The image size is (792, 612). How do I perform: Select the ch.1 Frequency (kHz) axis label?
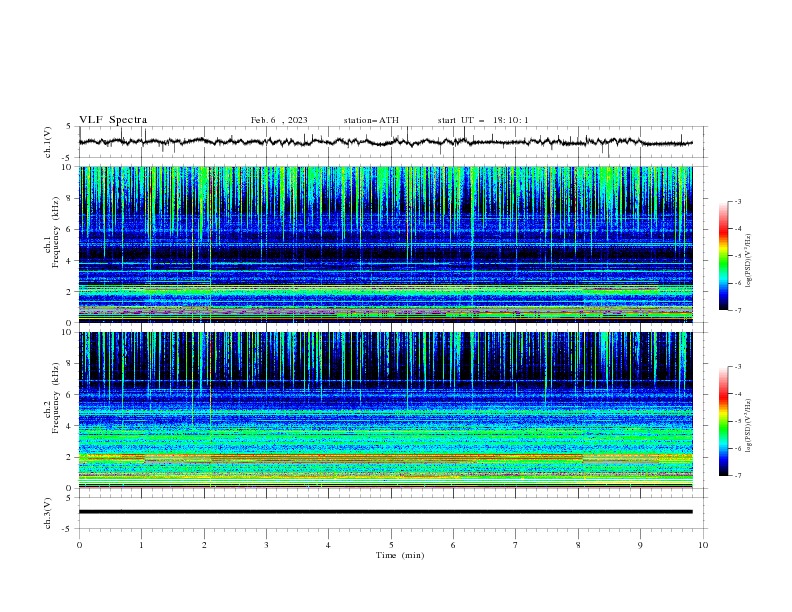pos(52,230)
